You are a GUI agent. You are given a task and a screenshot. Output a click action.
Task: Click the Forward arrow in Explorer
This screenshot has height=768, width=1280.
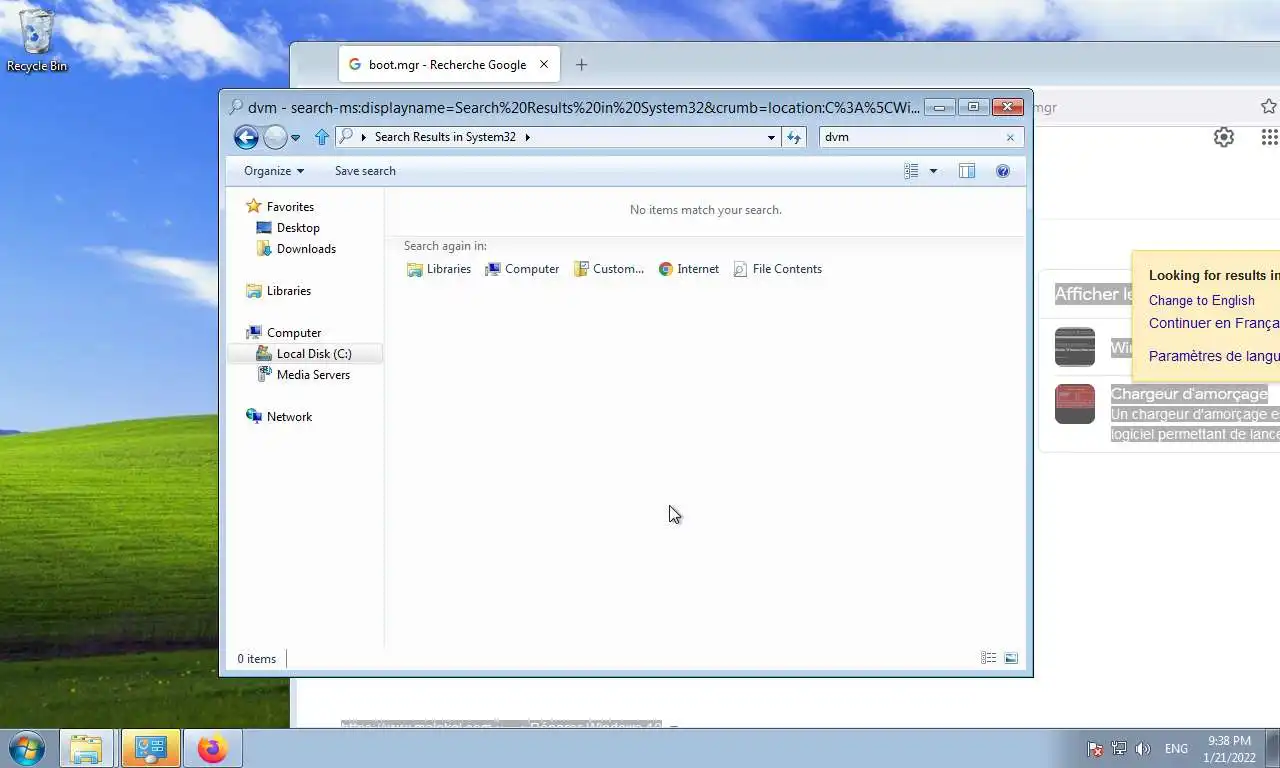275,137
